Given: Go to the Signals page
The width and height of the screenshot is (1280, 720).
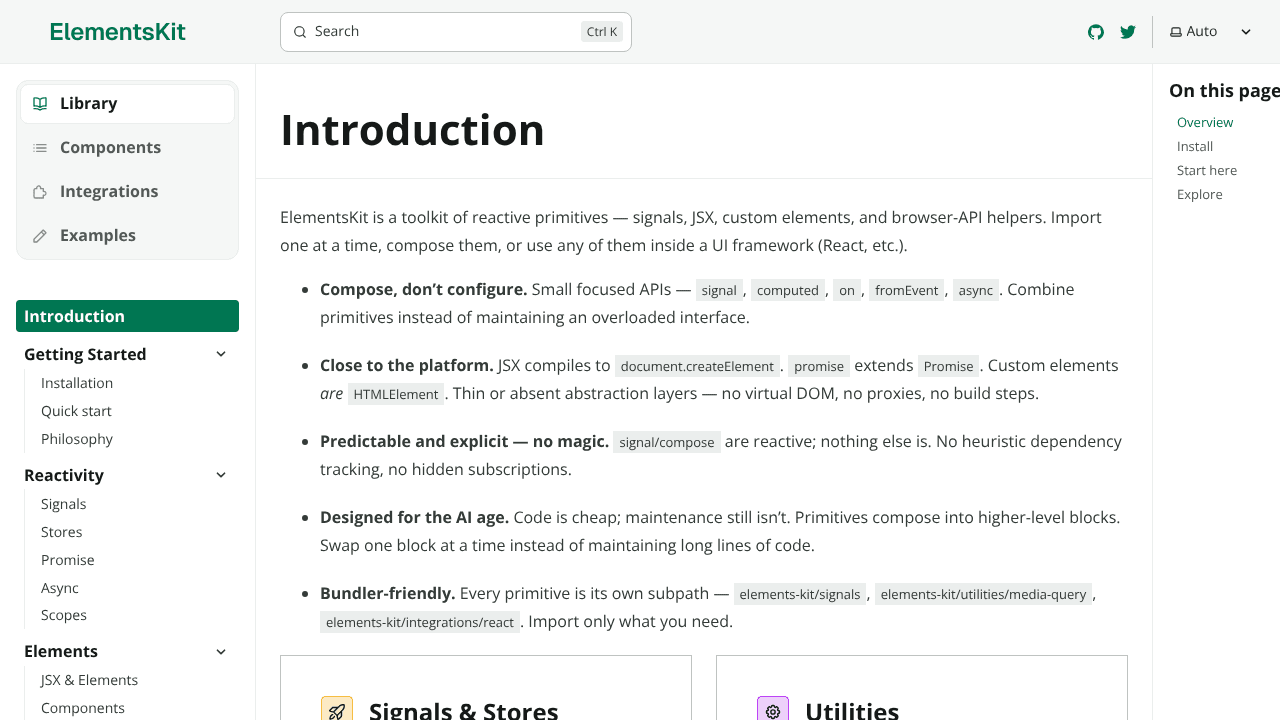Looking at the screenshot, I should [x=64, y=504].
